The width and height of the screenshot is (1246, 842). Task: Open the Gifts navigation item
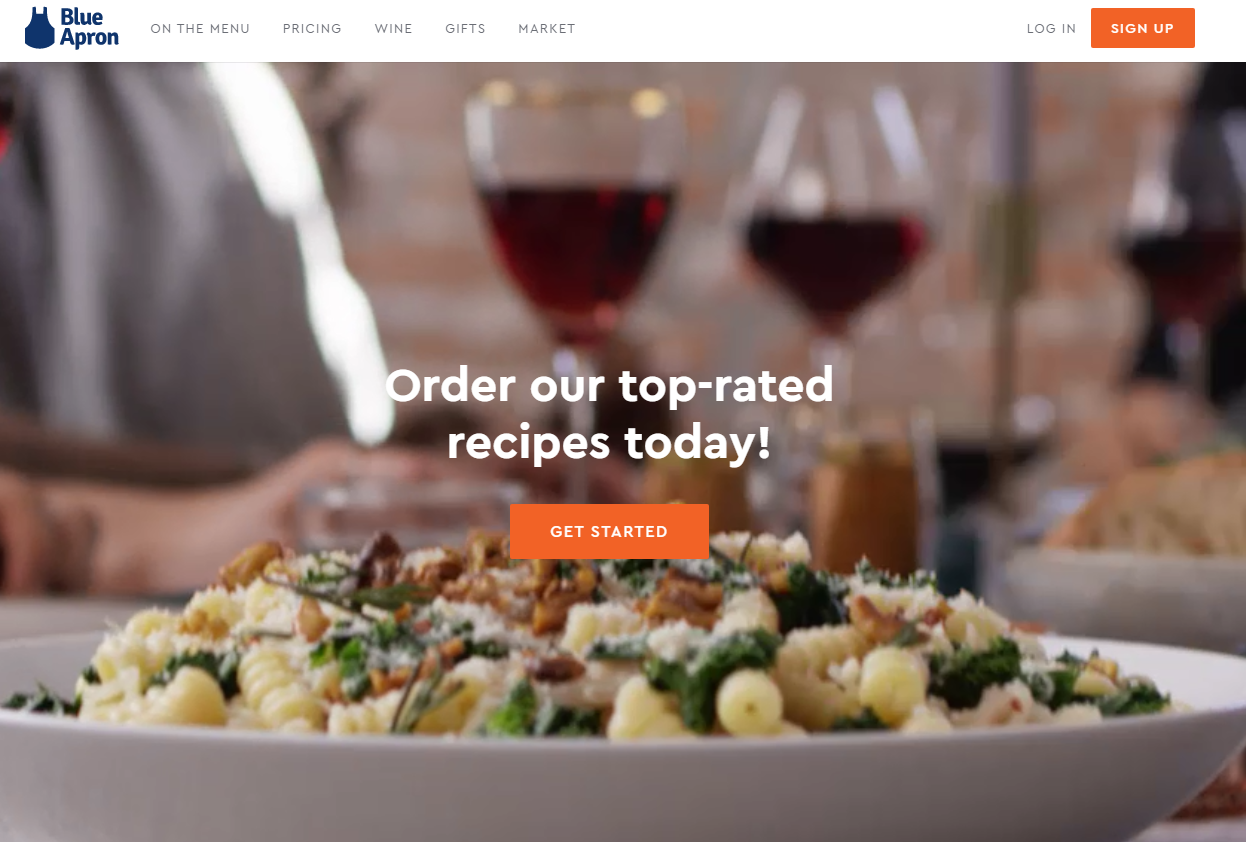(x=465, y=29)
